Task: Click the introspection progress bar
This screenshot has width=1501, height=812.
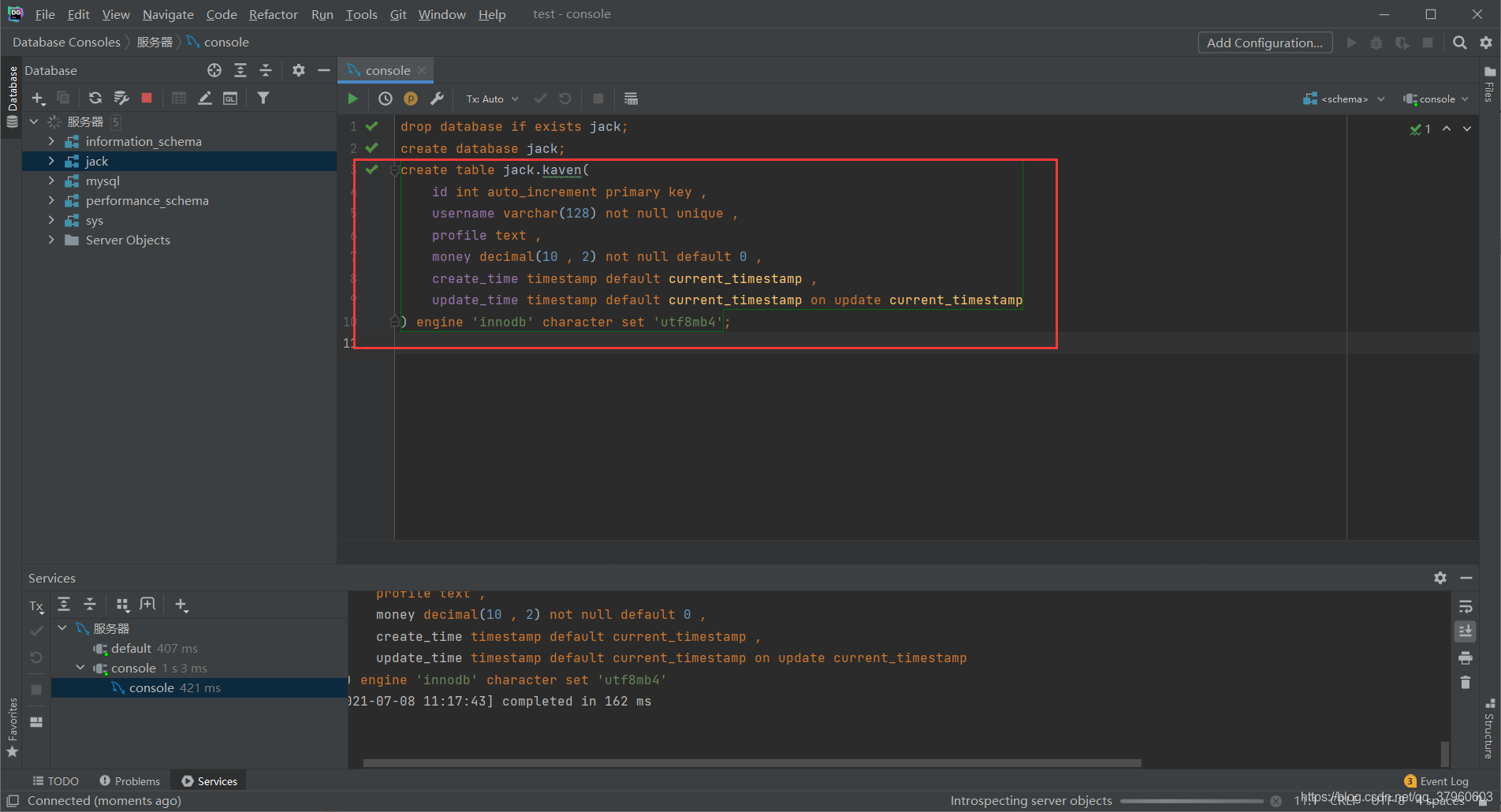Action: [x=1191, y=801]
